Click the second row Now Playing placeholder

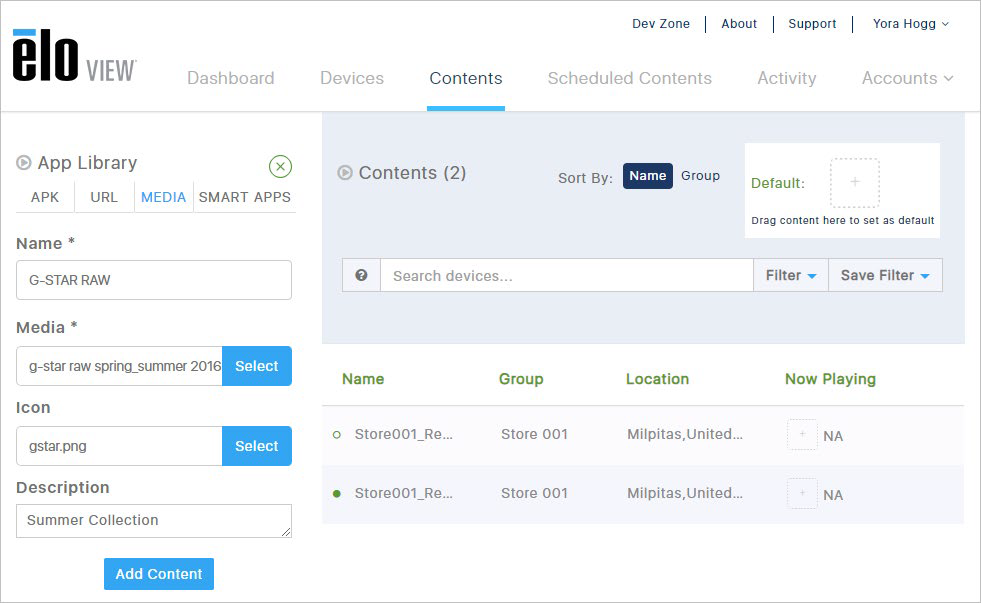coord(802,494)
